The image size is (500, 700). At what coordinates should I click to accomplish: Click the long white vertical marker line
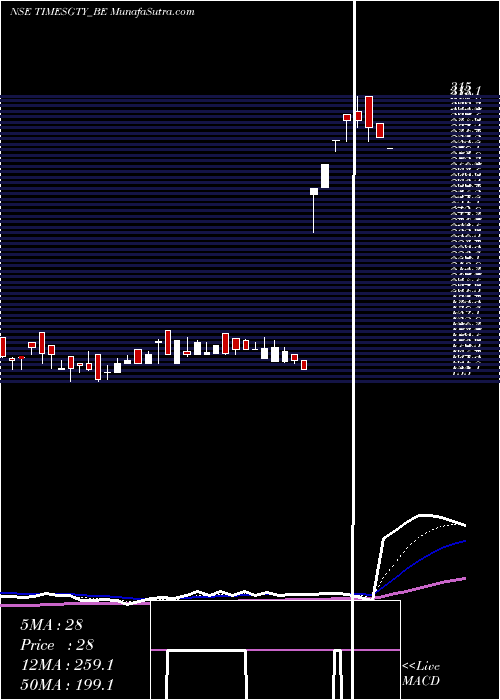pos(355,350)
